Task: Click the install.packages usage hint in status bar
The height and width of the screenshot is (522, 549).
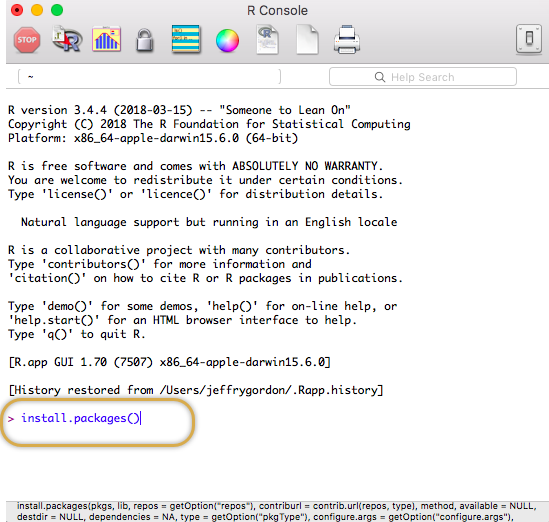Action: click(x=277, y=511)
